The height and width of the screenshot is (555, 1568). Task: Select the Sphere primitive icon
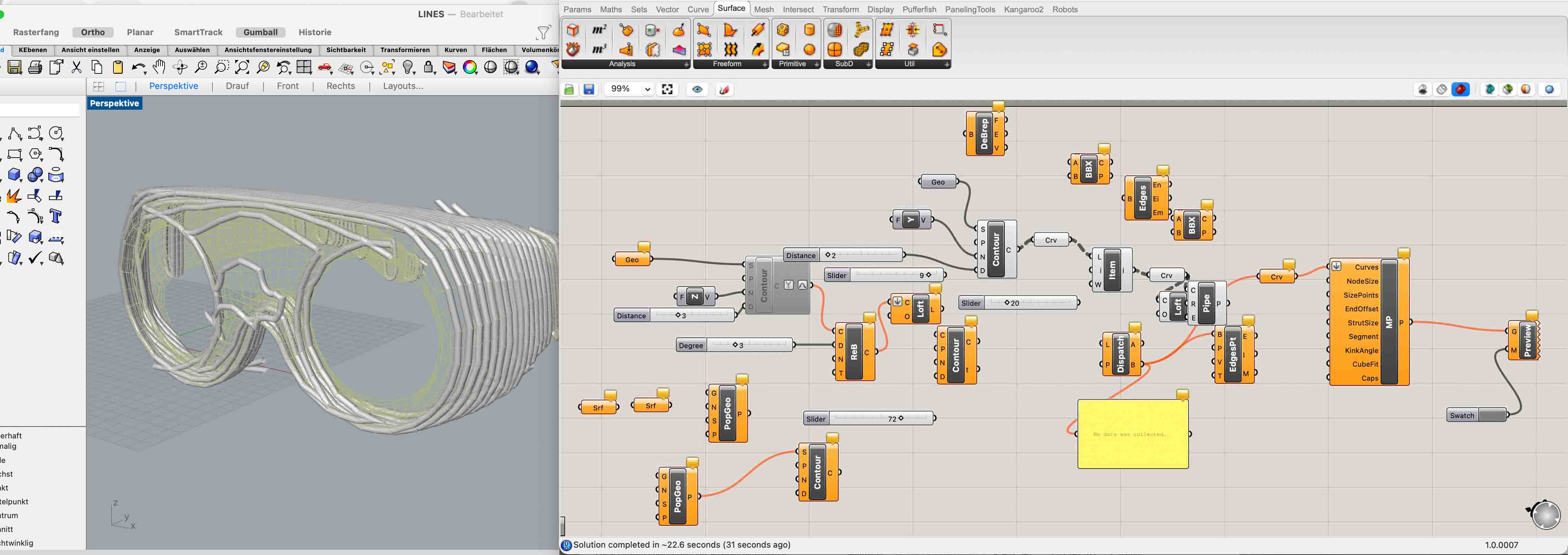[809, 50]
